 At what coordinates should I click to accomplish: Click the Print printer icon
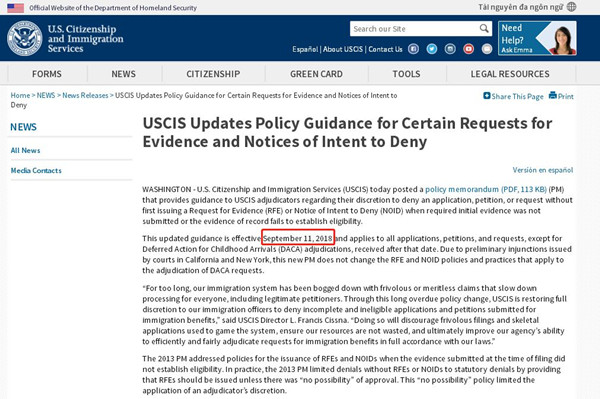[553, 95]
